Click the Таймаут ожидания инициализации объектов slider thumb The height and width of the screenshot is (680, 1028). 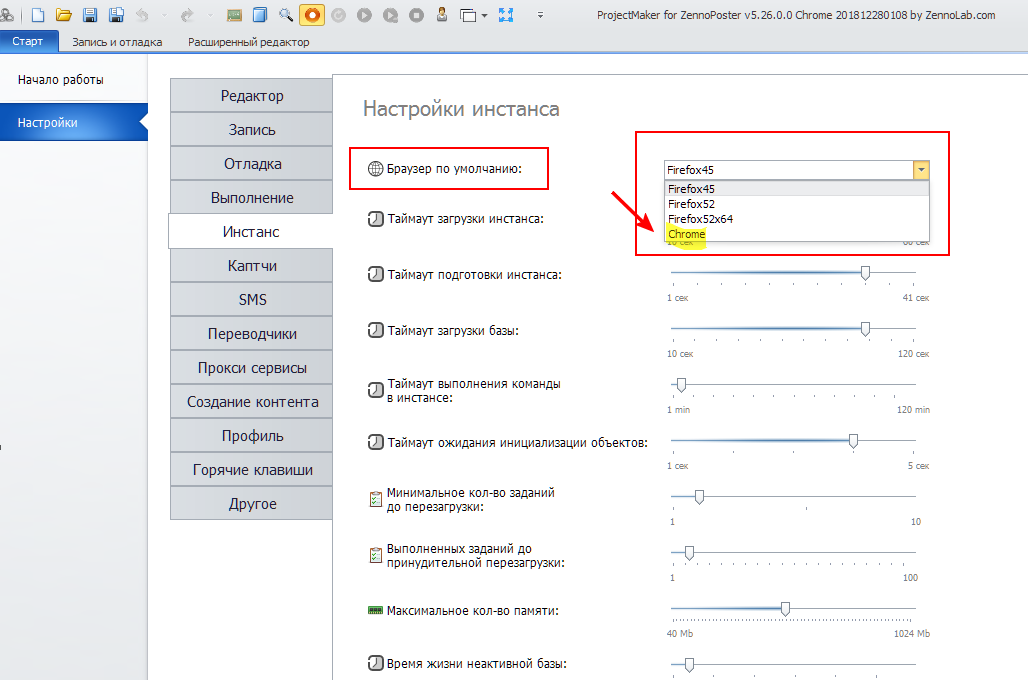coord(853,441)
